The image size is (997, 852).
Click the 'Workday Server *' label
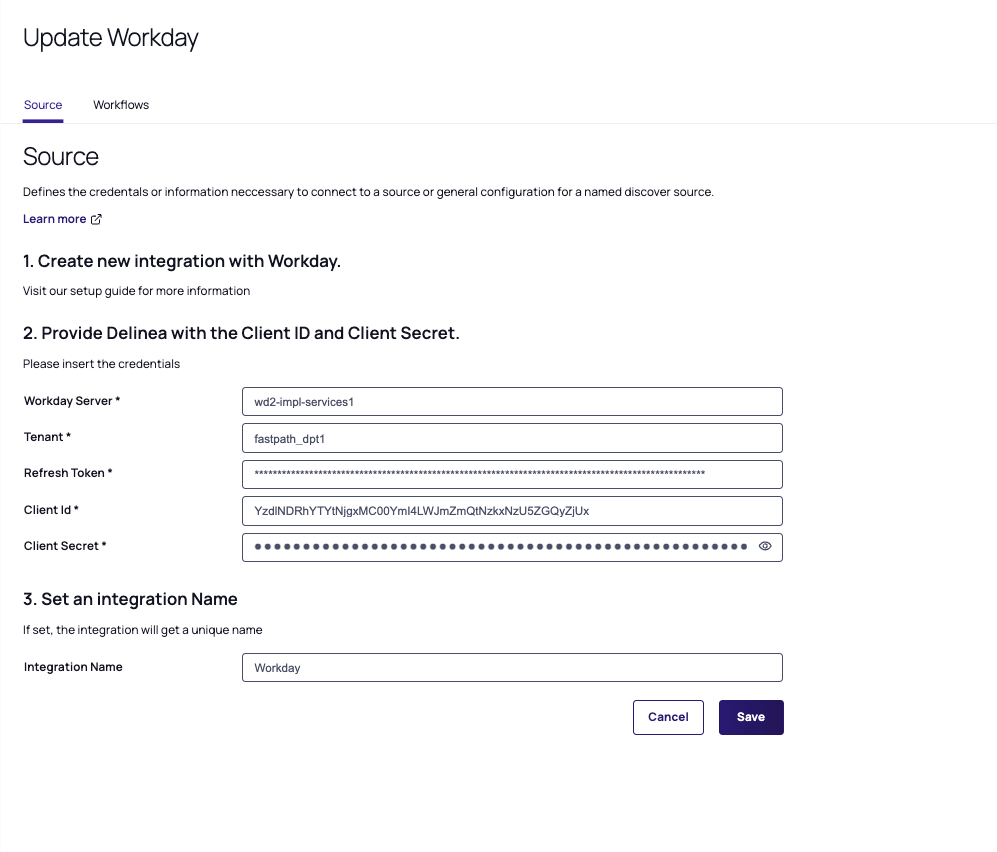tap(72, 401)
